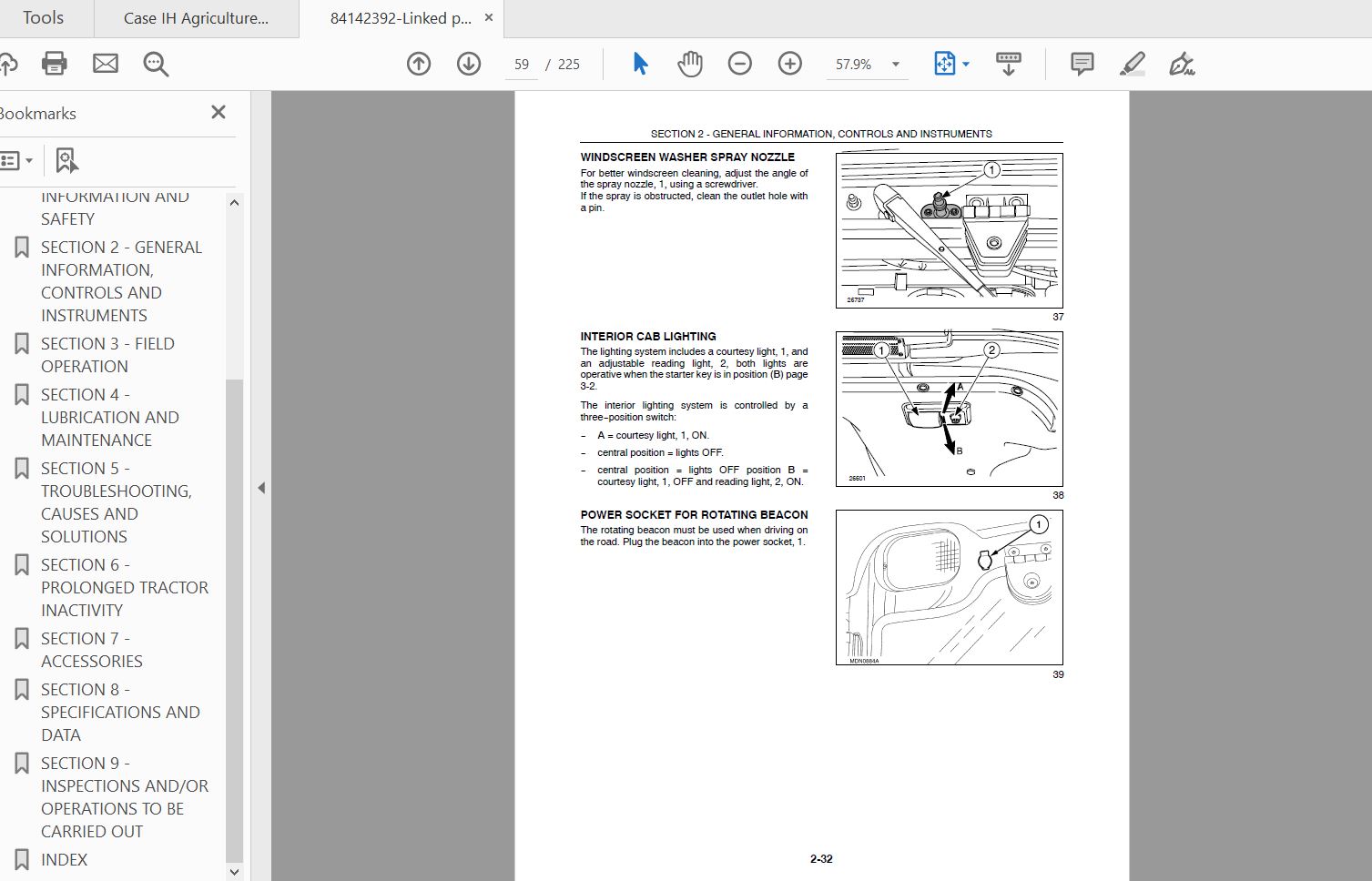The width and height of the screenshot is (1372, 881).
Task: Click the bookmarks panel scrollbar thumb
Action: (234, 619)
